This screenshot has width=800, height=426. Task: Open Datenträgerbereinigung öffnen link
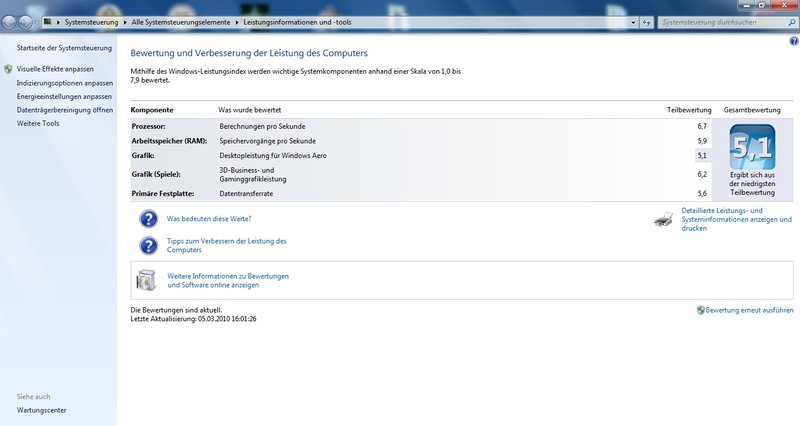[65, 110]
